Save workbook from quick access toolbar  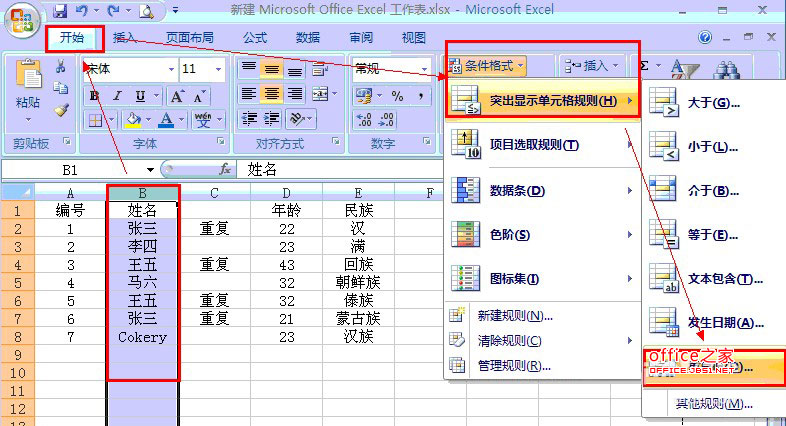pyautogui.click(x=60, y=11)
